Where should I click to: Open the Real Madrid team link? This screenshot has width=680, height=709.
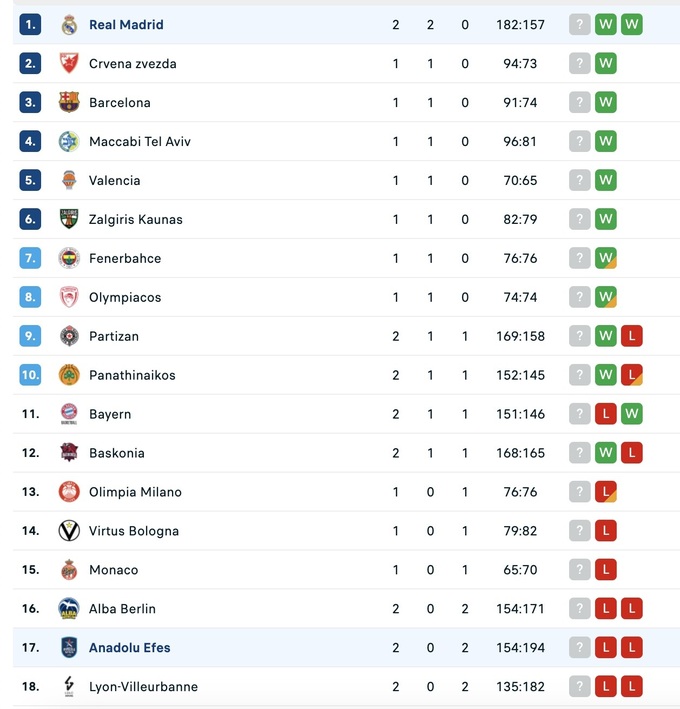126,25
